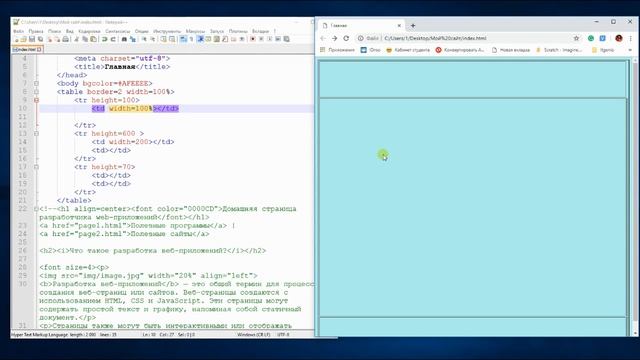Create a new document in Notepad++ toolbar
The height and width of the screenshot is (360, 640).
[16, 39]
